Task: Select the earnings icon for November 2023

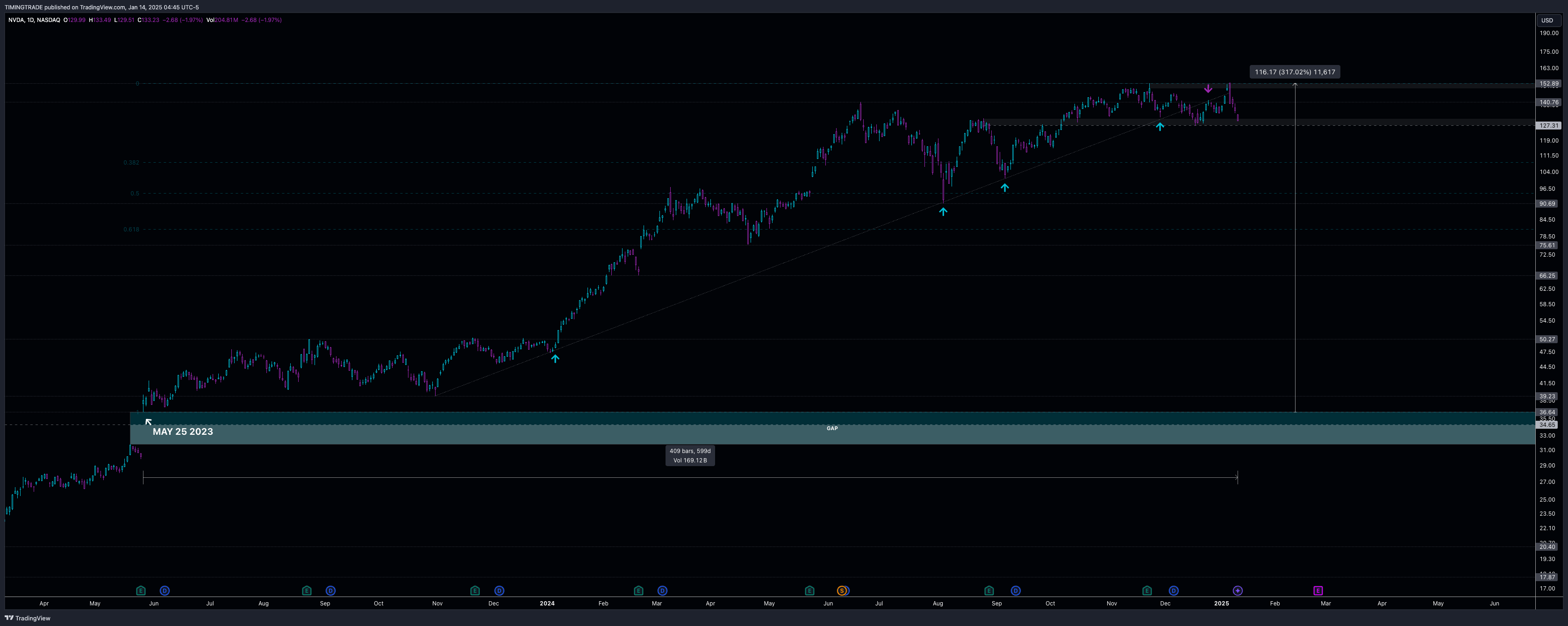Action: tap(475, 590)
